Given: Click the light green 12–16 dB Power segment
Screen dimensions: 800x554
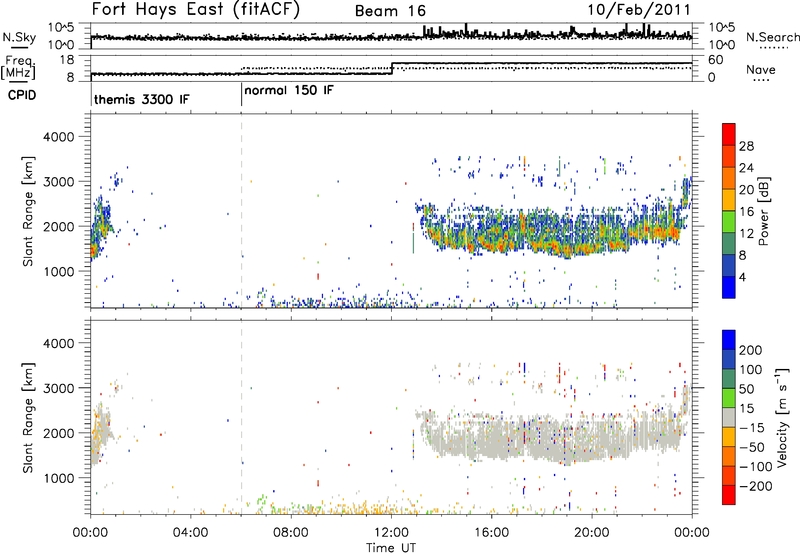Looking at the screenshot, I should tap(729, 222).
